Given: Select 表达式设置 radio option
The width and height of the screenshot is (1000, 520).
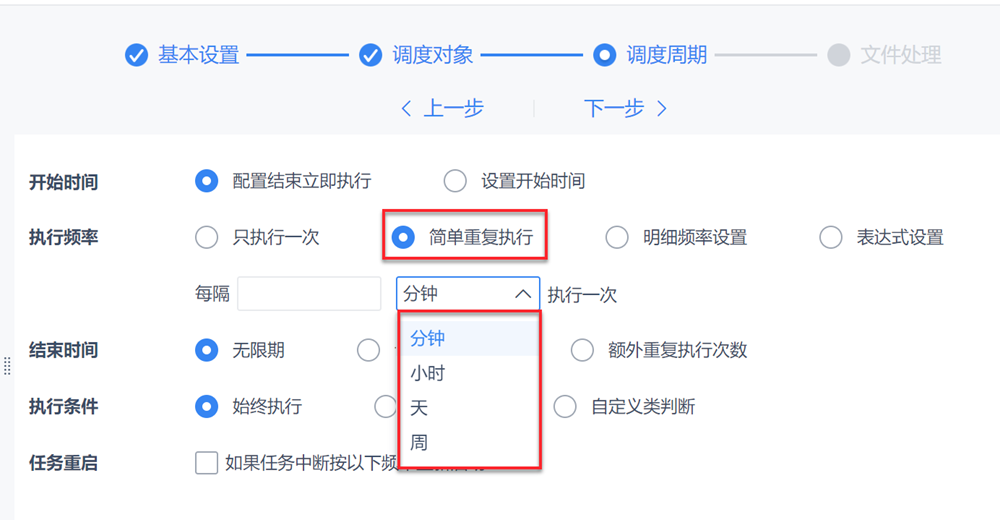Looking at the screenshot, I should click(830, 237).
